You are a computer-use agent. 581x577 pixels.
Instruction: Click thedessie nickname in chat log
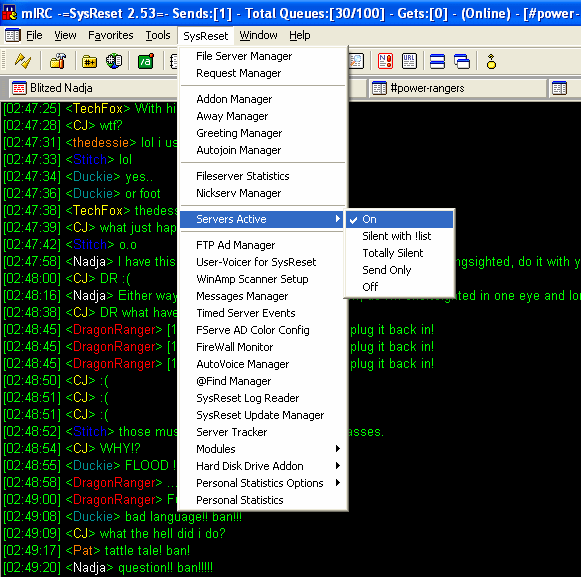[100, 143]
